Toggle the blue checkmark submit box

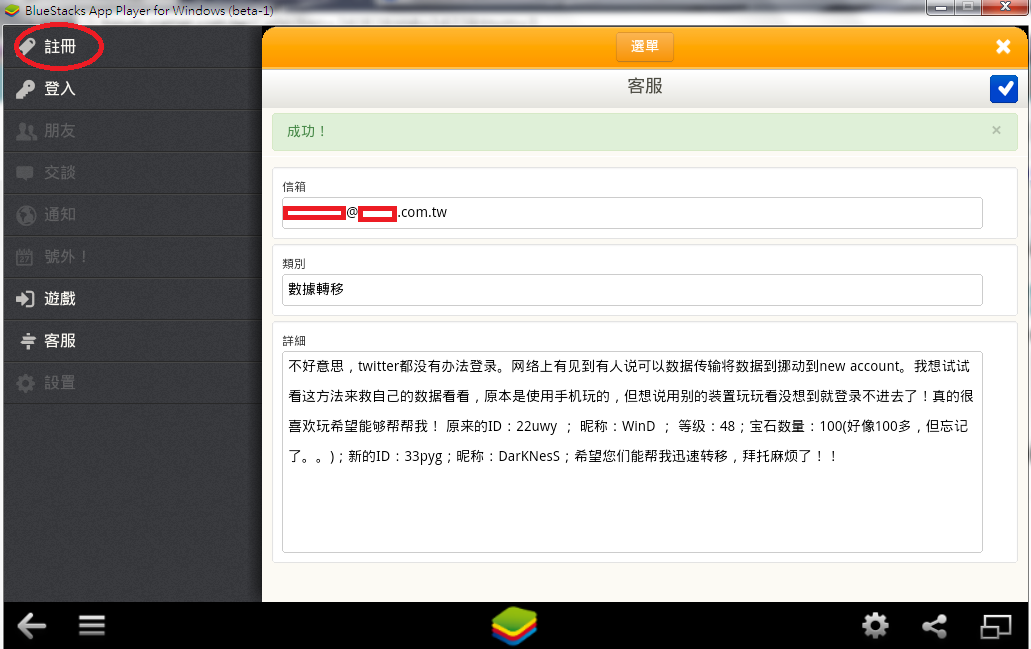point(1003,89)
